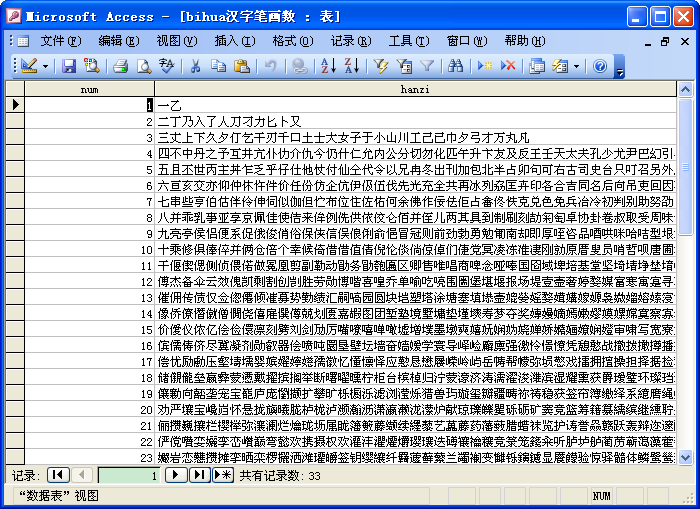Select the num column header
This screenshot has width=700, height=509.
pyautogui.click(x=89, y=89)
